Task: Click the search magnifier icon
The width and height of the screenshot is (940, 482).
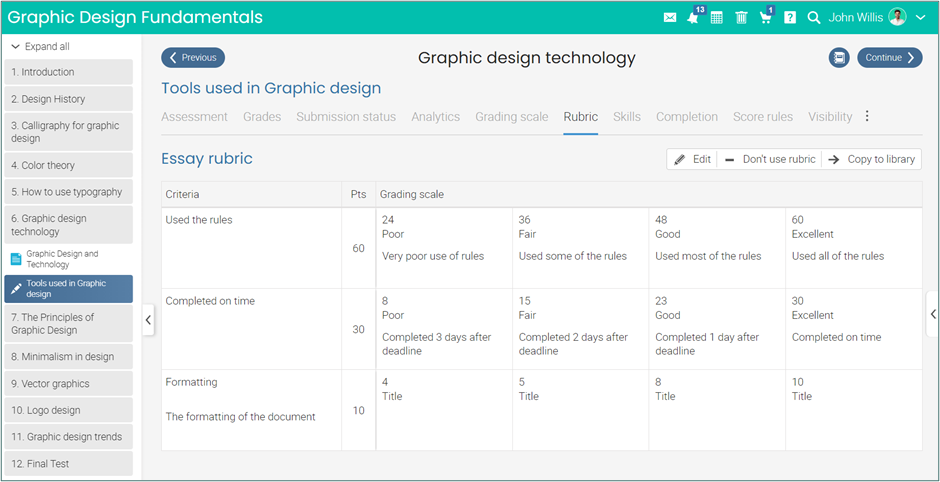Action: (814, 18)
